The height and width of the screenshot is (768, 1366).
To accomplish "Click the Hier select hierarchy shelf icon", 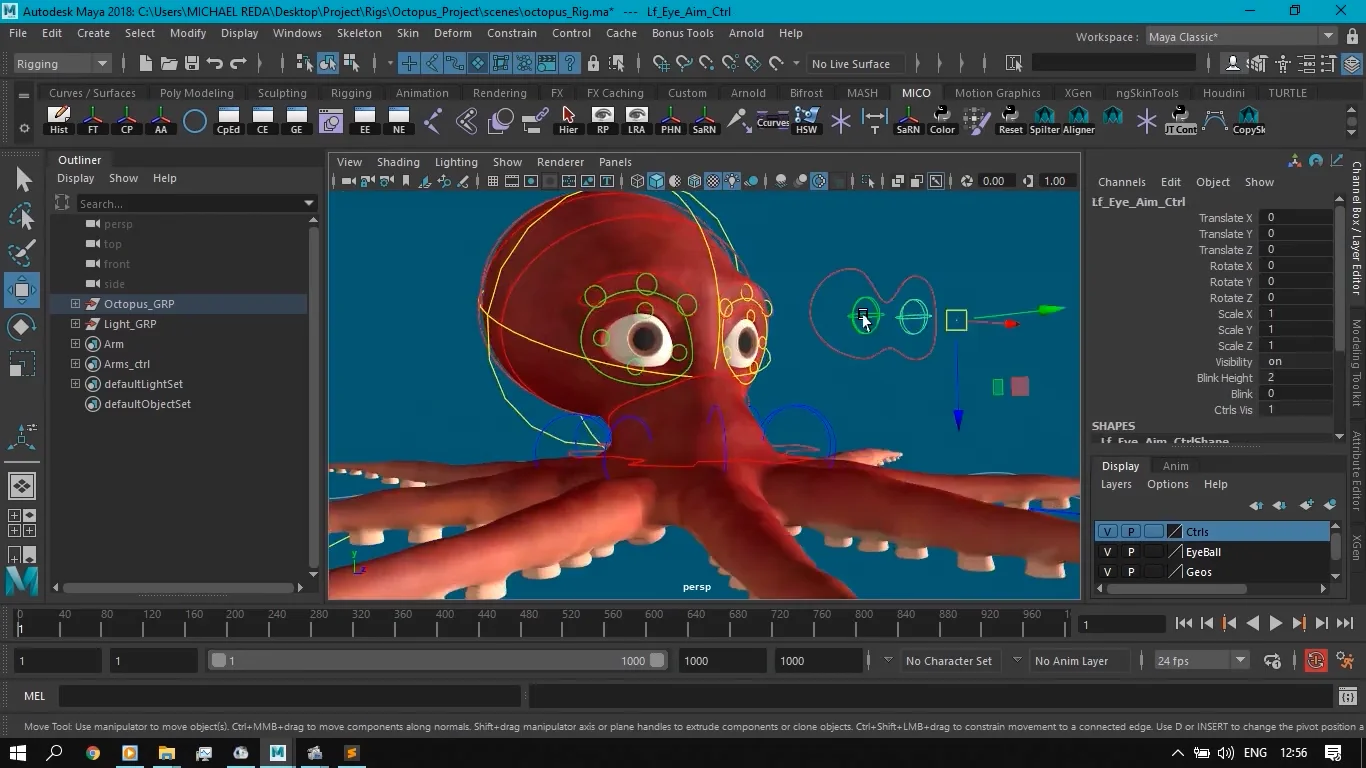I will (x=568, y=120).
